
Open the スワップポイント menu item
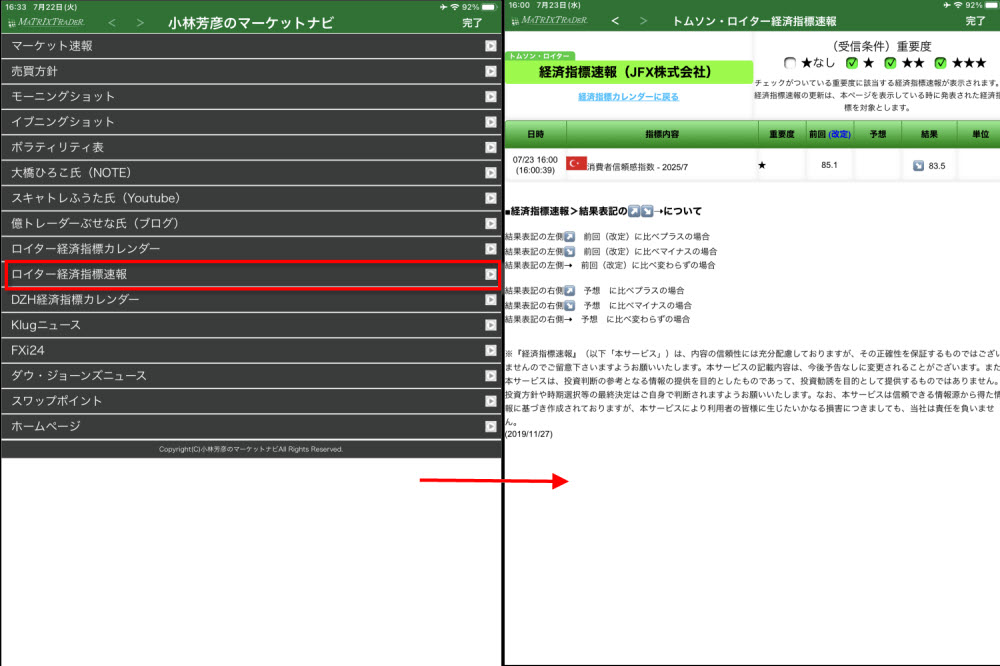pyautogui.click(x=251, y=401)
